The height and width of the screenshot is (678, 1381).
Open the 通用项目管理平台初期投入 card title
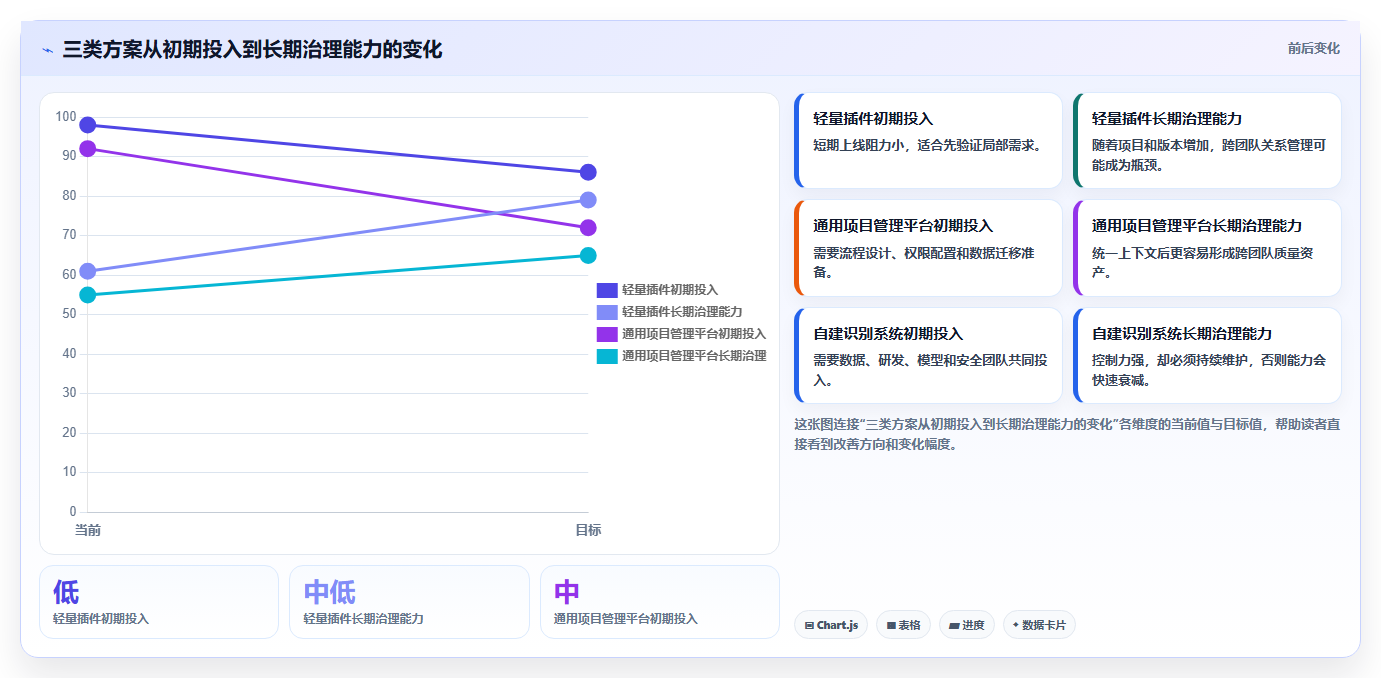pos(903,226)
